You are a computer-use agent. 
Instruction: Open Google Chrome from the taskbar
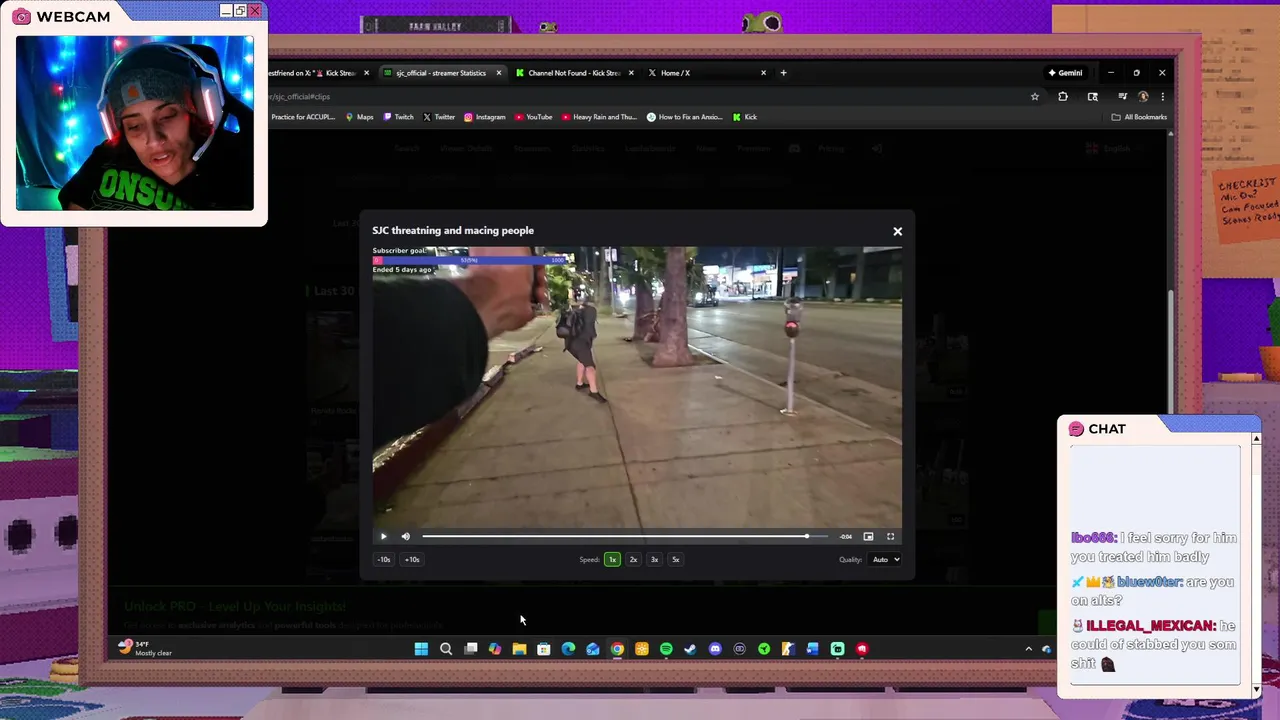click(617, 649)
